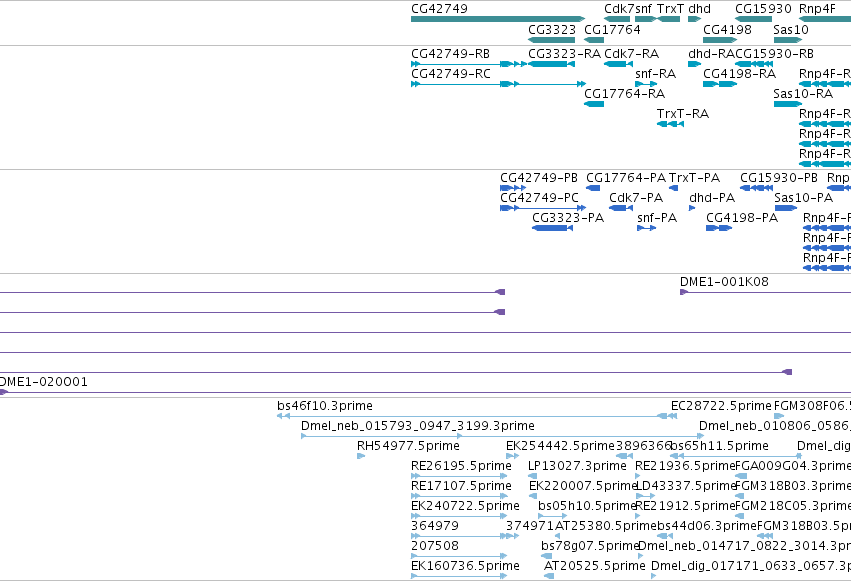Image resolution: width=851 pixels, height=581 pixels.
Task: Click EST EK220007.5prime
Action: pos(533,496)
